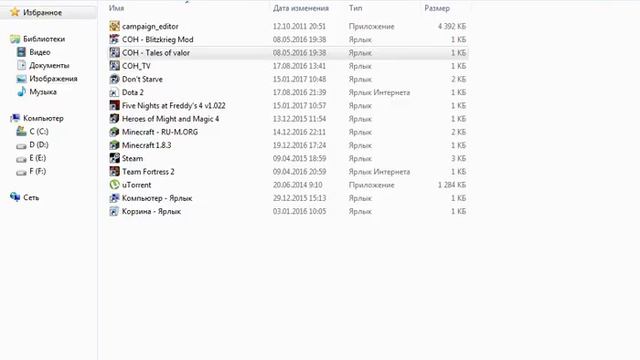
Task: Select the Team Fortress 2 icon
Action: 114,171
